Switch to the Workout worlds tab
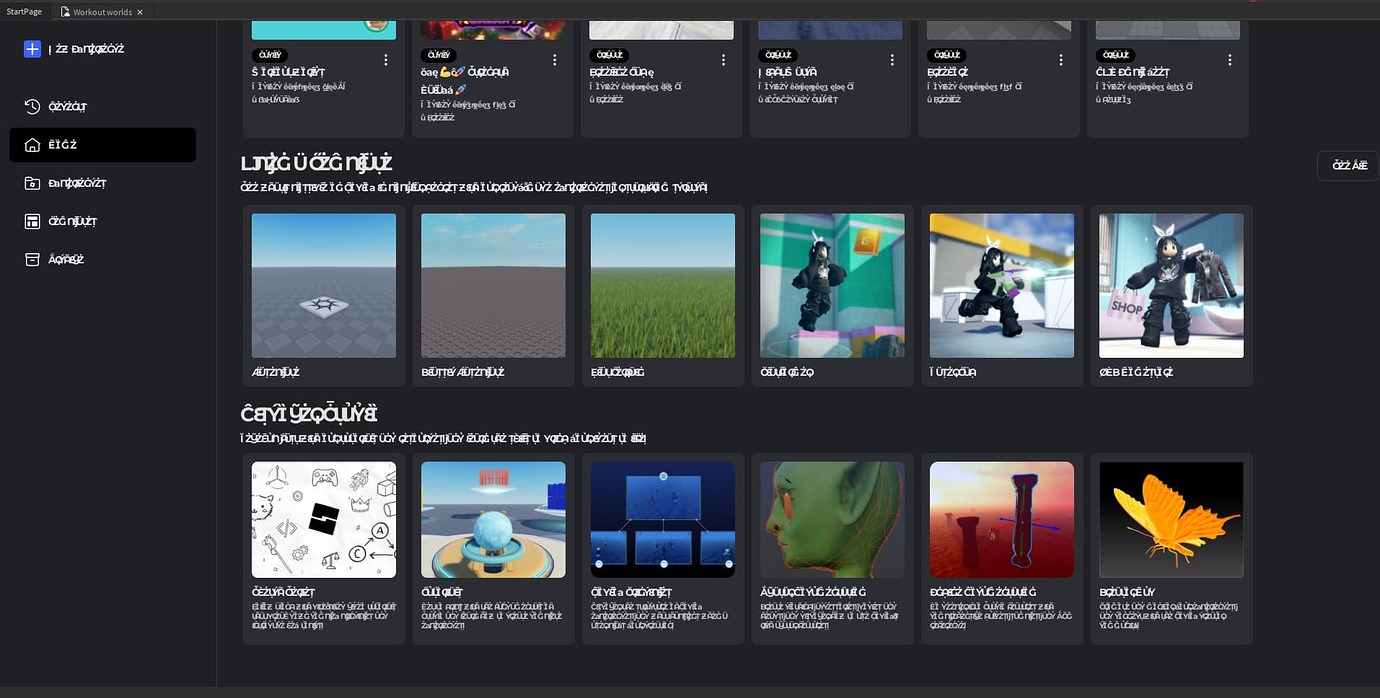The height and width of the screenshot is (698, 1380). click(x=100, y=12)
